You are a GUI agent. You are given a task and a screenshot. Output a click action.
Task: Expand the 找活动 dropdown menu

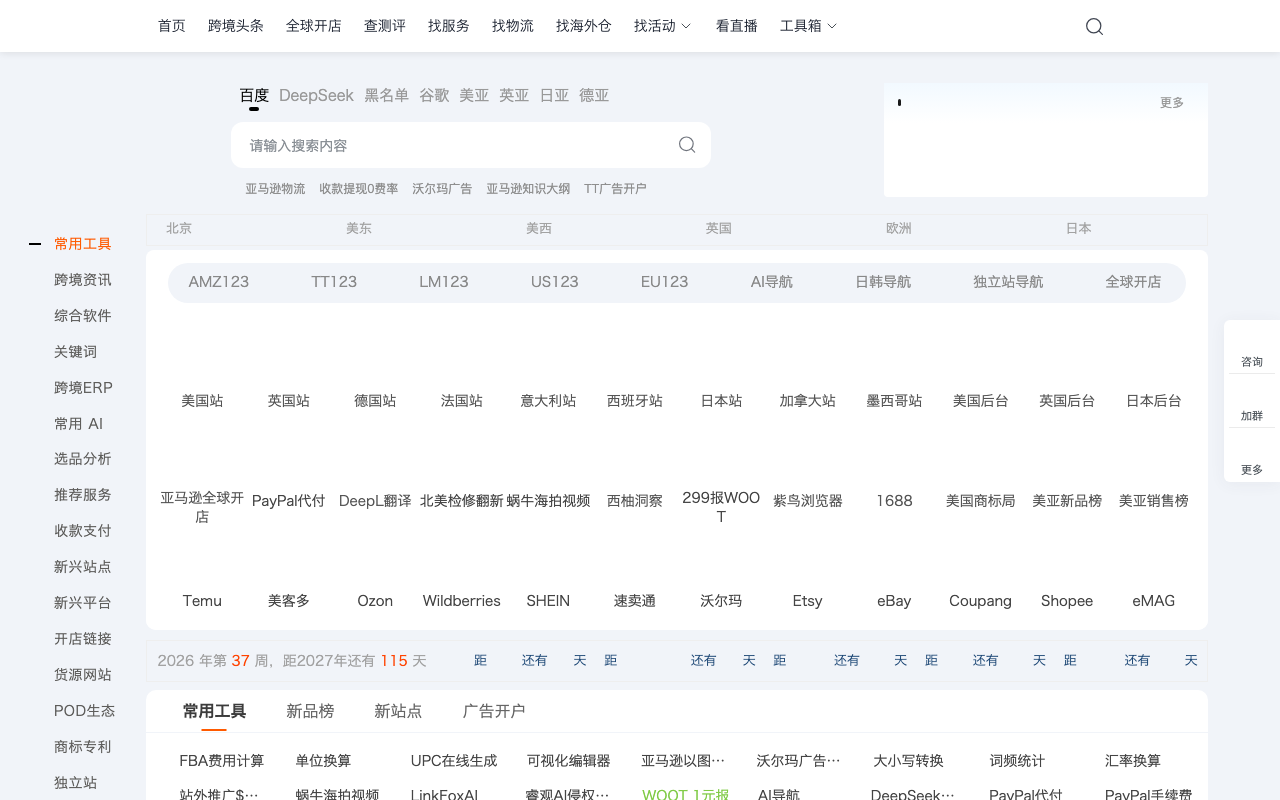tap(662, 26)
